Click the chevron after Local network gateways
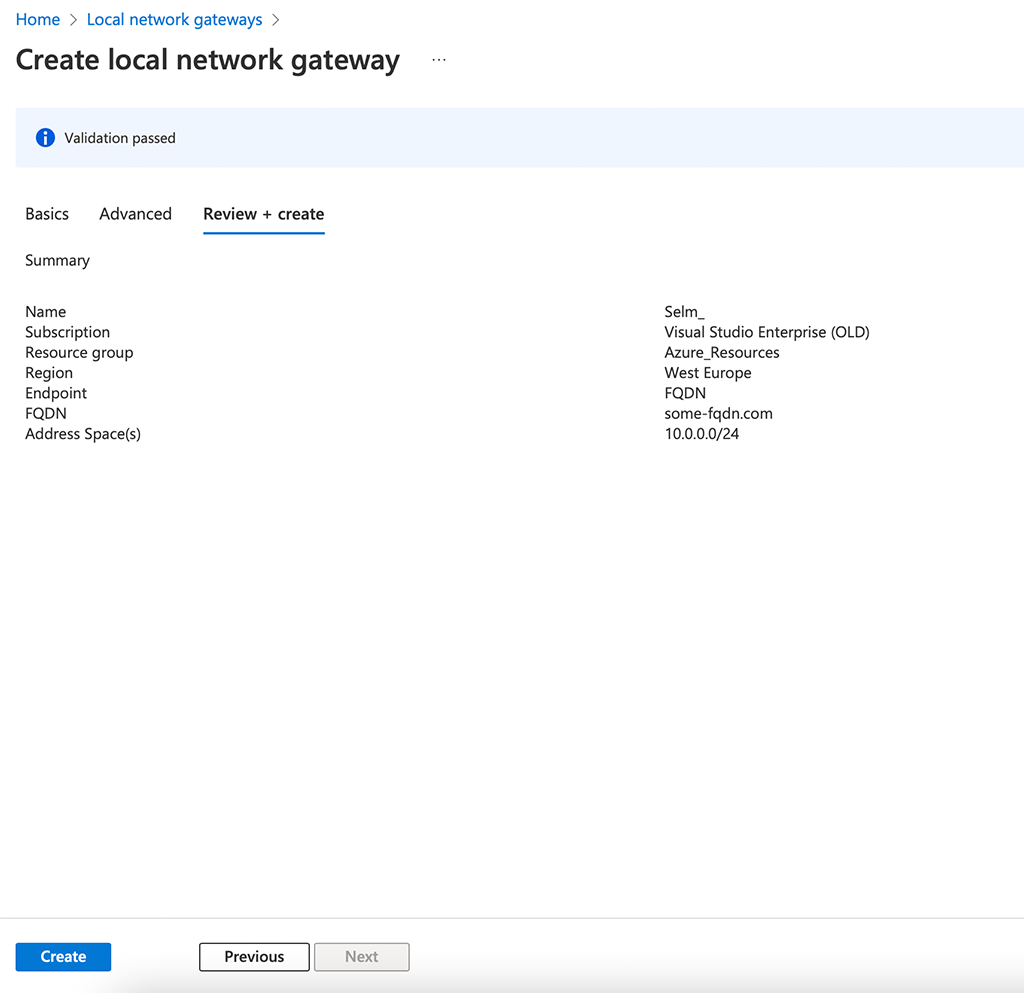Screen dimensions: 1024x993 click(275, 19)
